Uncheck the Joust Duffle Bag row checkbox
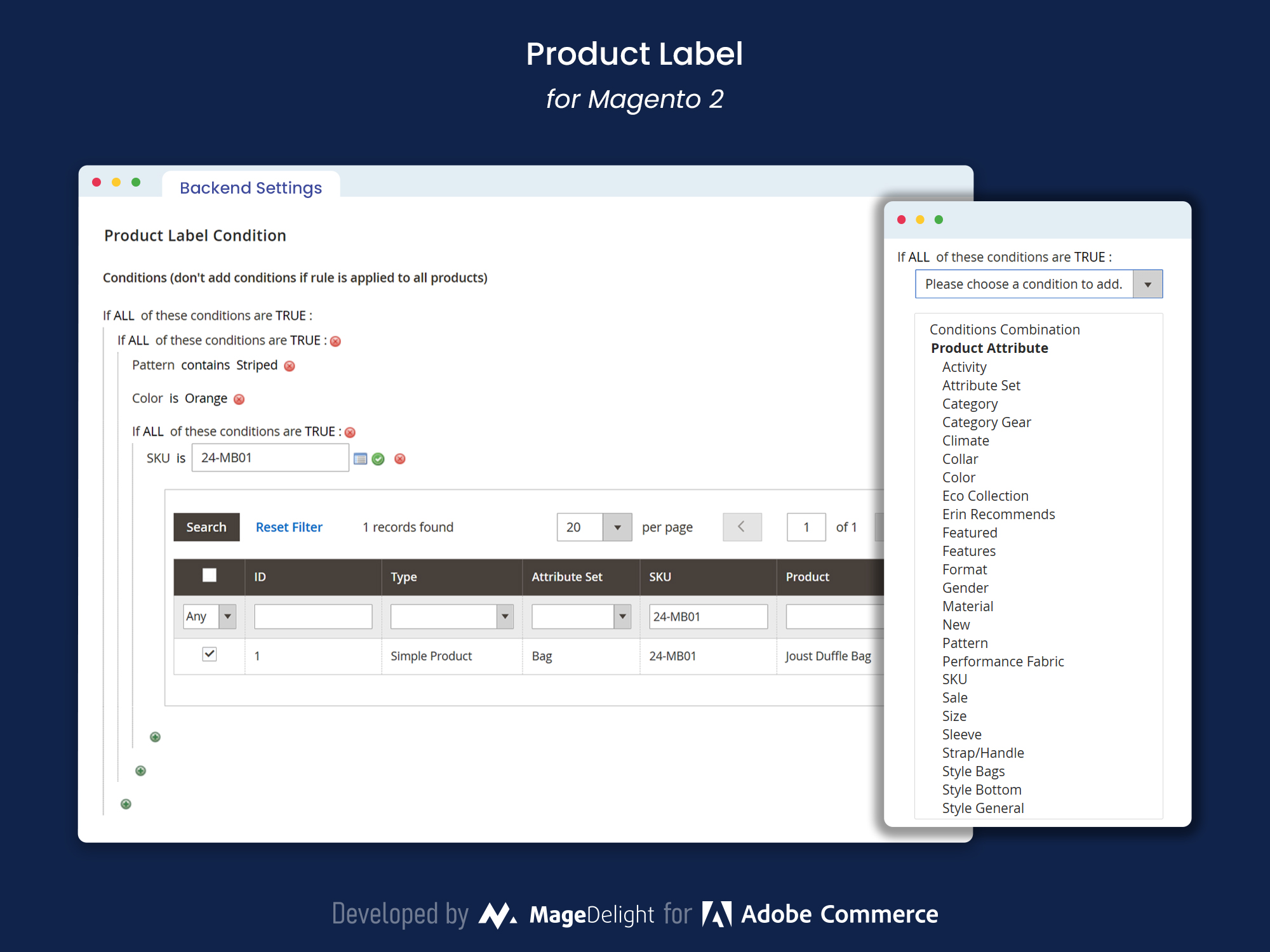 click(x=210, y=654)
